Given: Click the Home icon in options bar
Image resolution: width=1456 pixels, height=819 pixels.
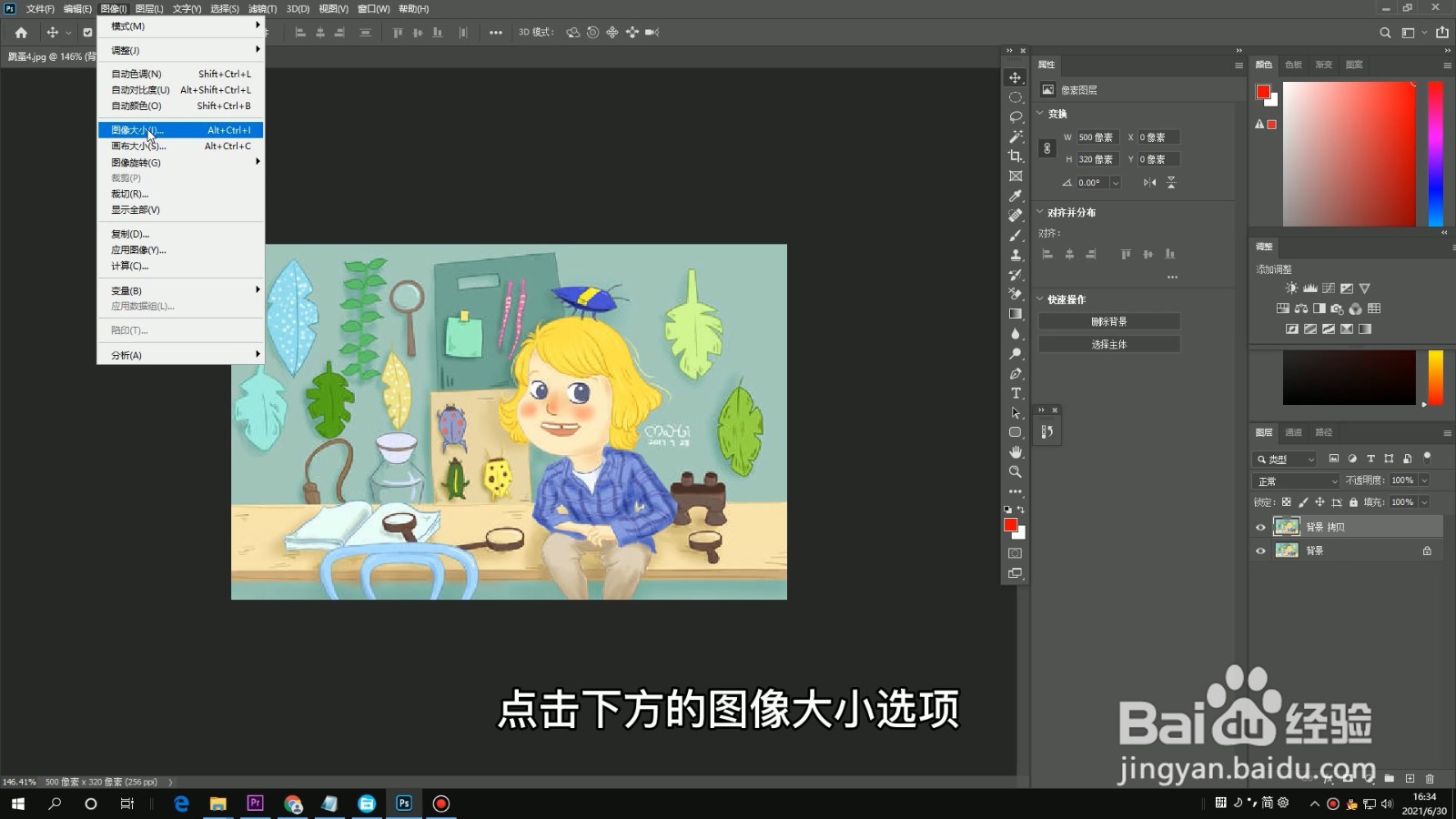Looking at the screenshot, I should pos(21,33).
